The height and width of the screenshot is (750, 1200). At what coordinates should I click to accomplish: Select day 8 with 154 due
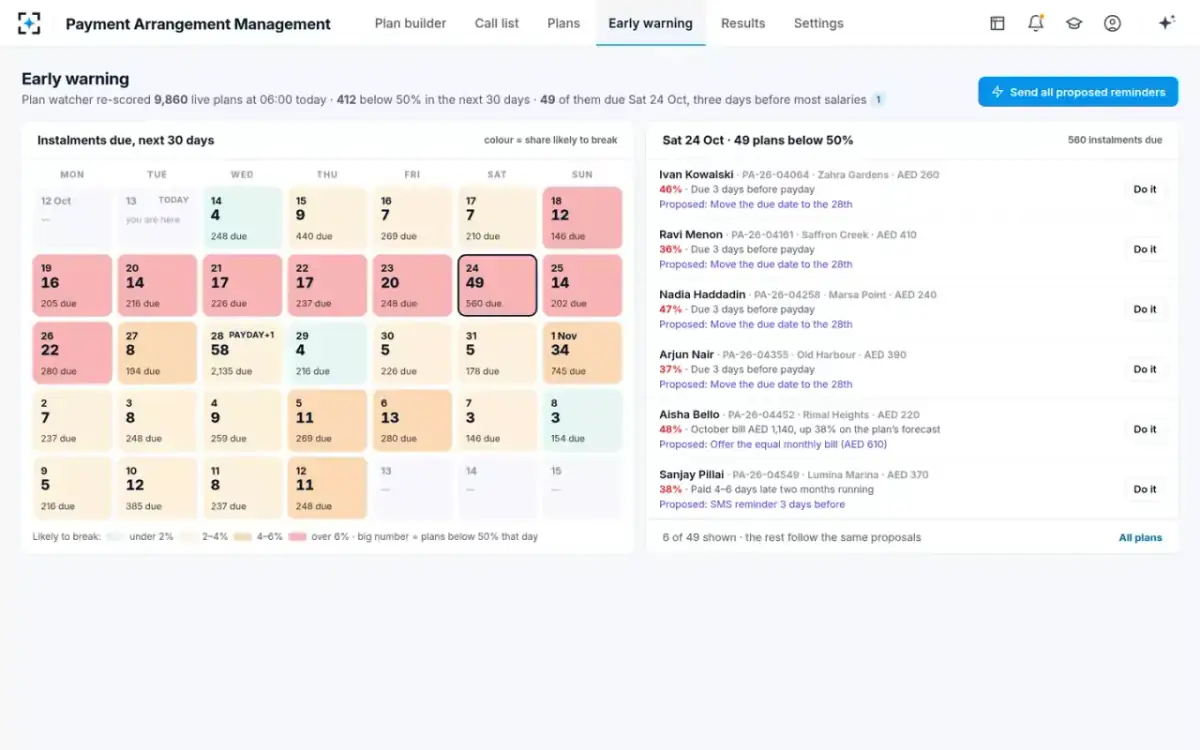(582, 420)
